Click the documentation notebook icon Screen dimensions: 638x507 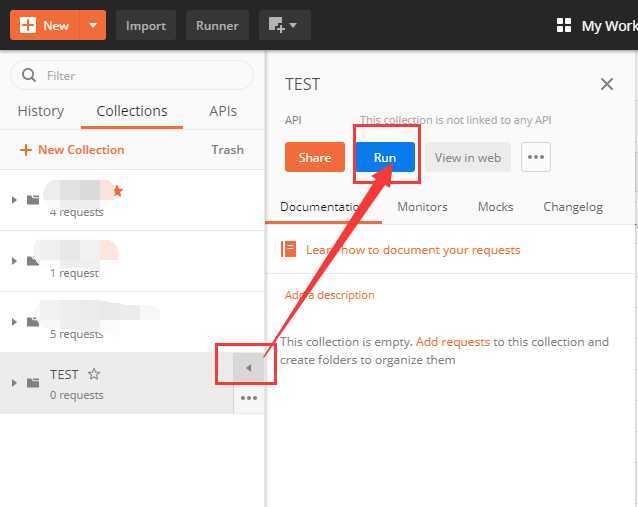(x=288, y=249)
